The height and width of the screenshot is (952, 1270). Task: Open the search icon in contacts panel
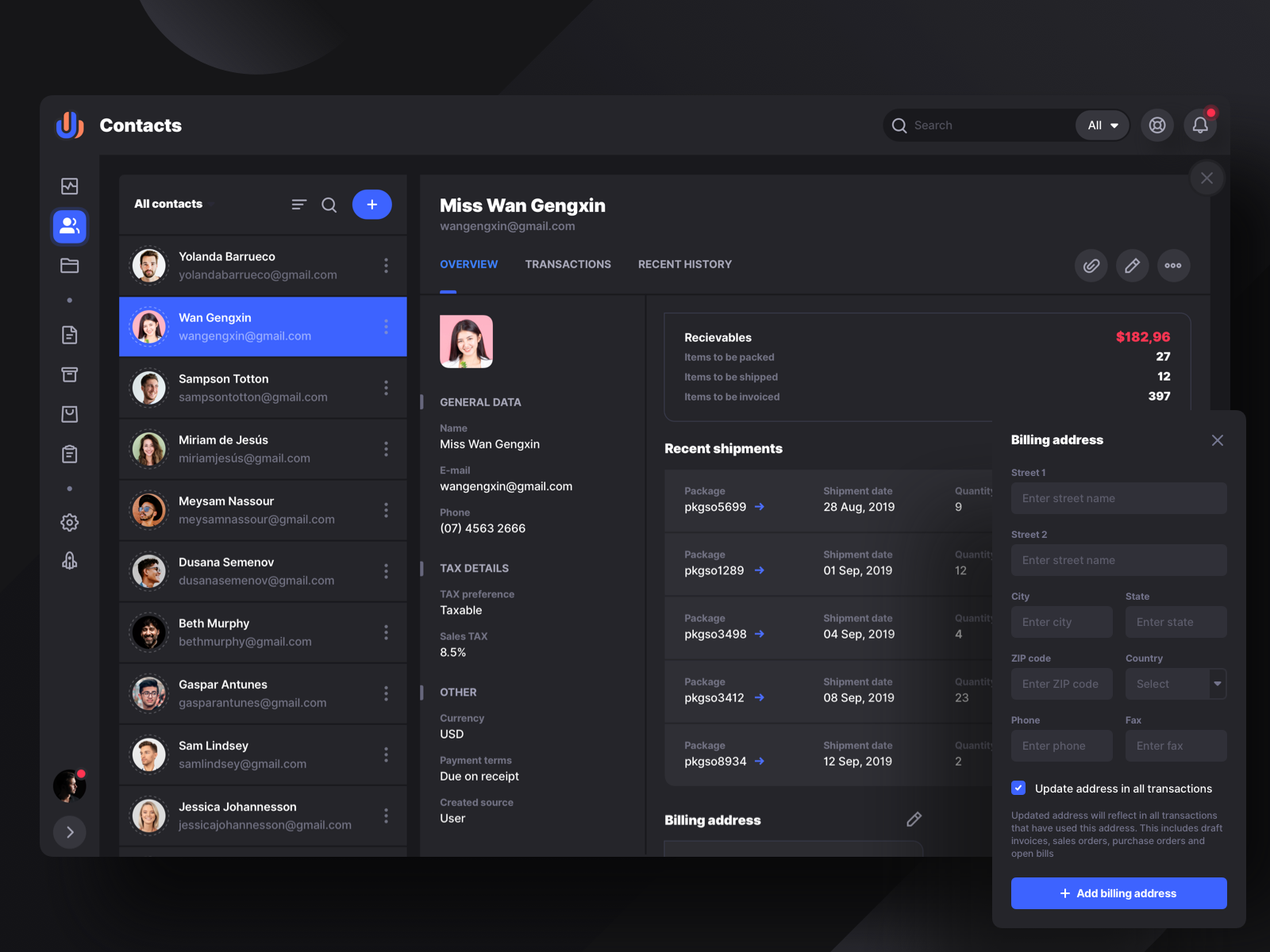(x=329, y=205)
